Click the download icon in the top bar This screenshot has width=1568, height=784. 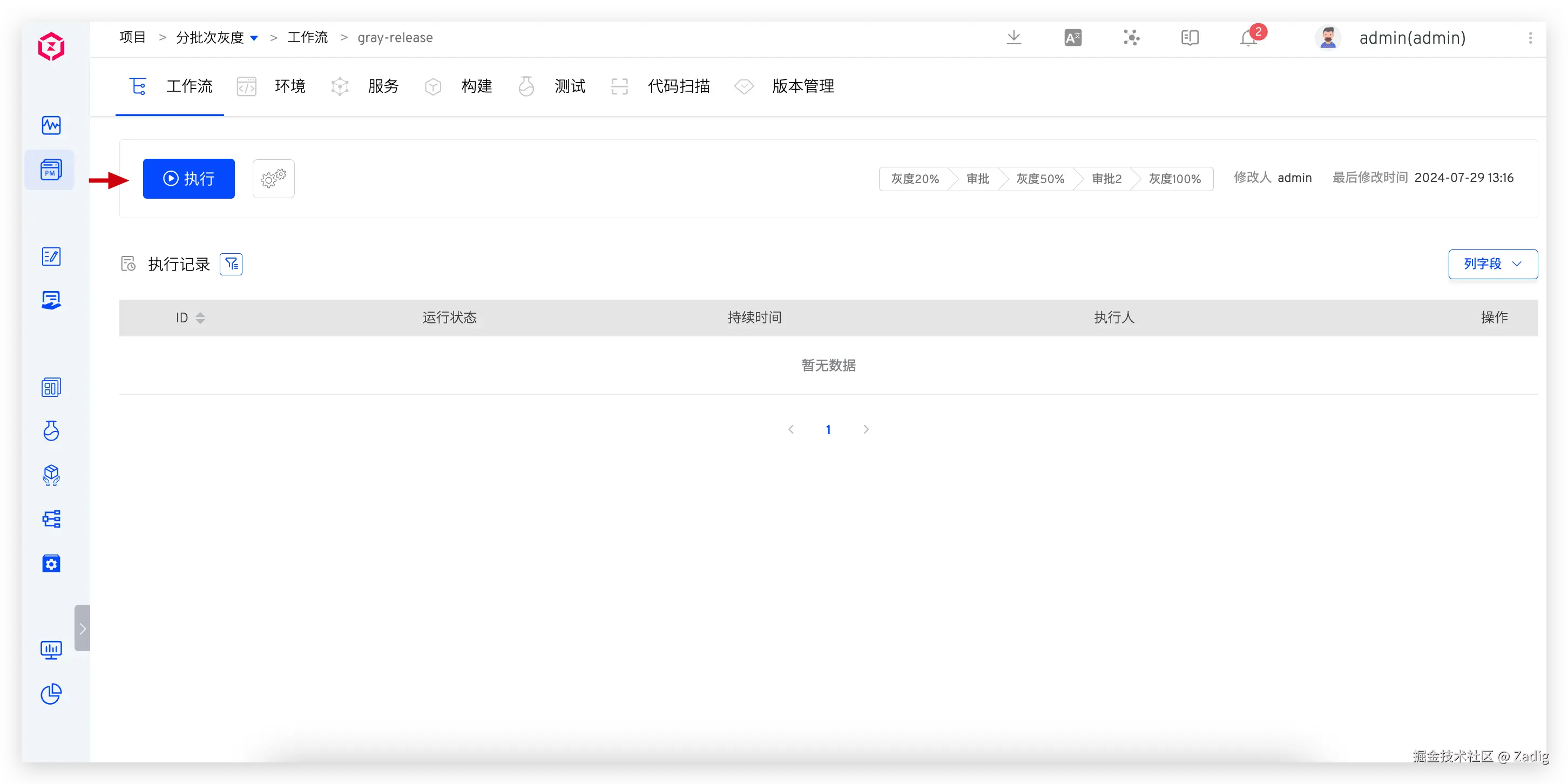(1013, 38)
